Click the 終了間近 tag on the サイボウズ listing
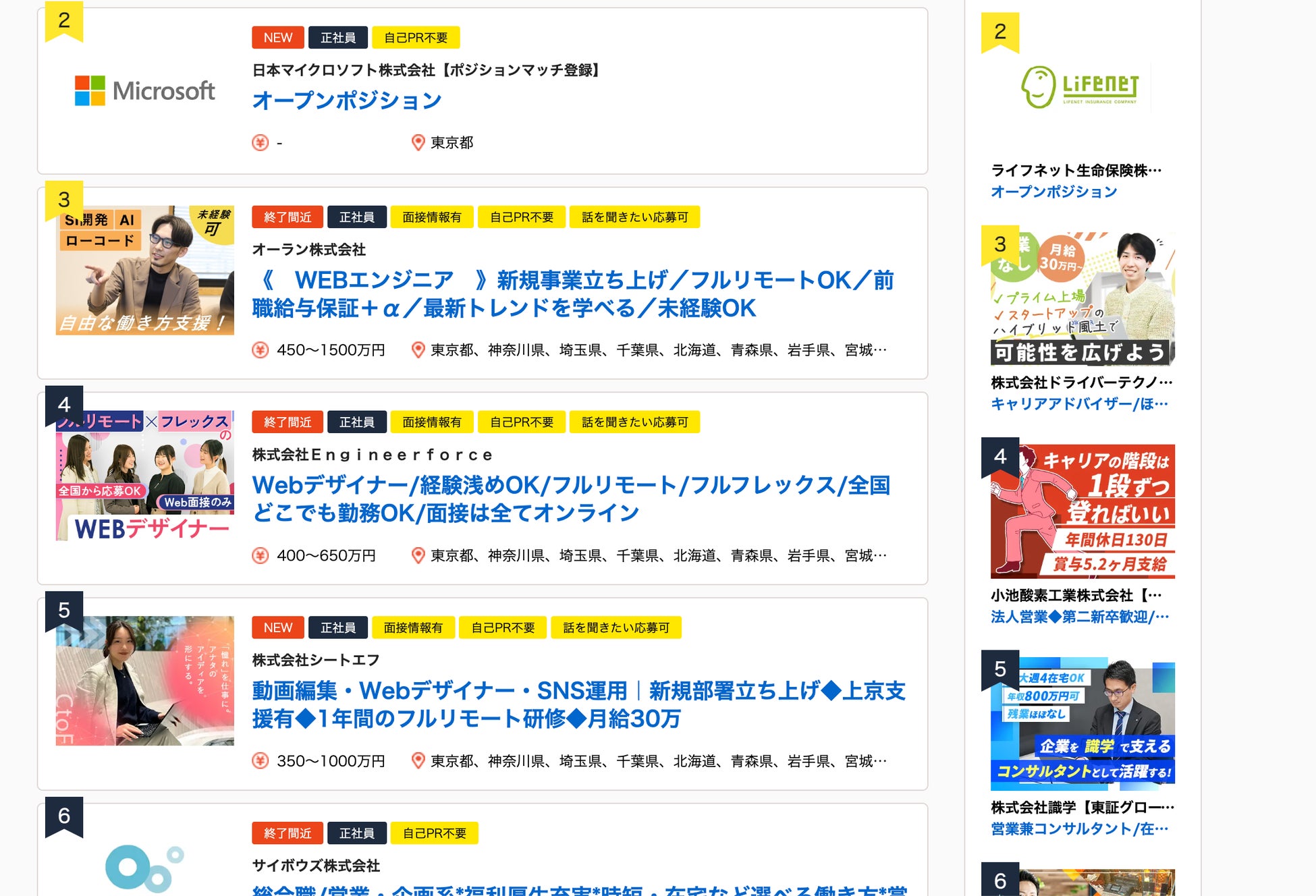Image resolution: width=1316 pixels, height=896 pixels. pos(287,833)
